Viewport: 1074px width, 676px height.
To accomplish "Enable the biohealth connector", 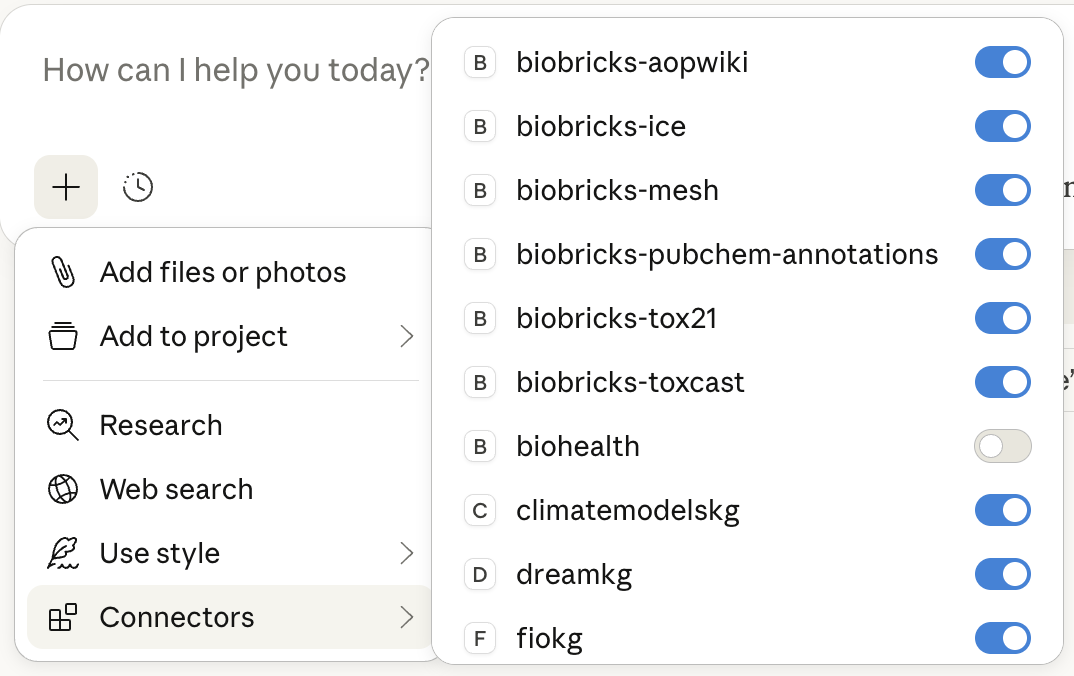I will (x=1002, y=446).
